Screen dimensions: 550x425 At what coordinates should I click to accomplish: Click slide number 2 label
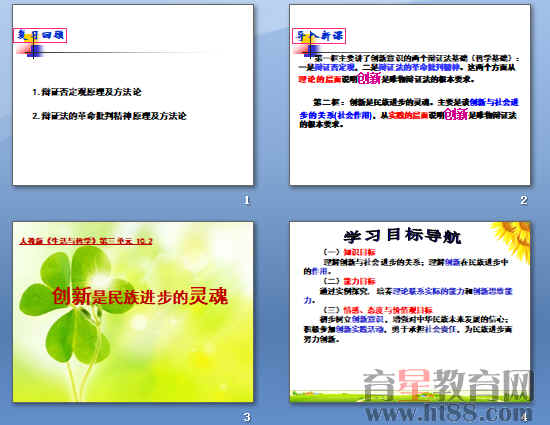[x=524, y=200]
